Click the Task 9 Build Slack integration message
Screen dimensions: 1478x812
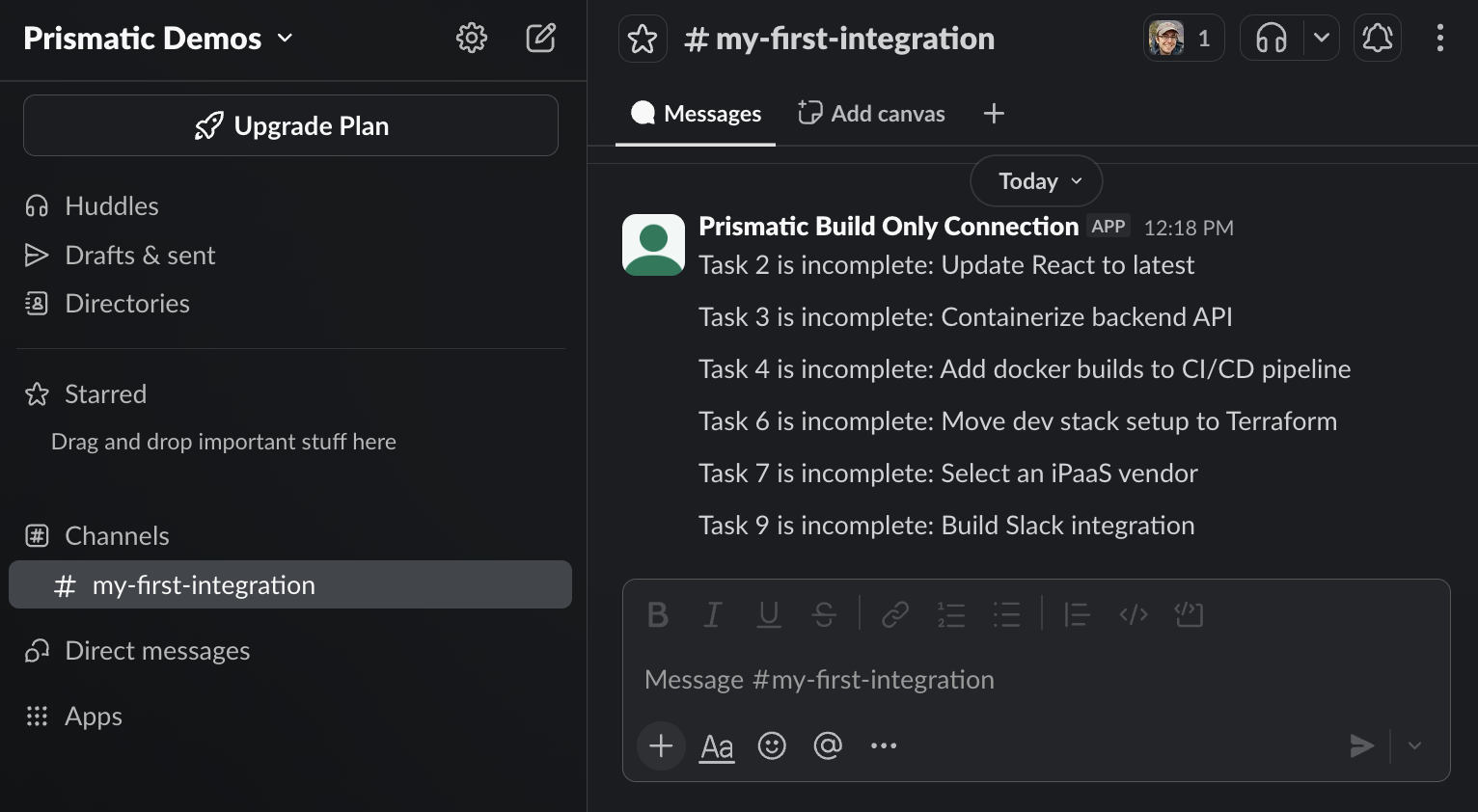coord(946,526)
